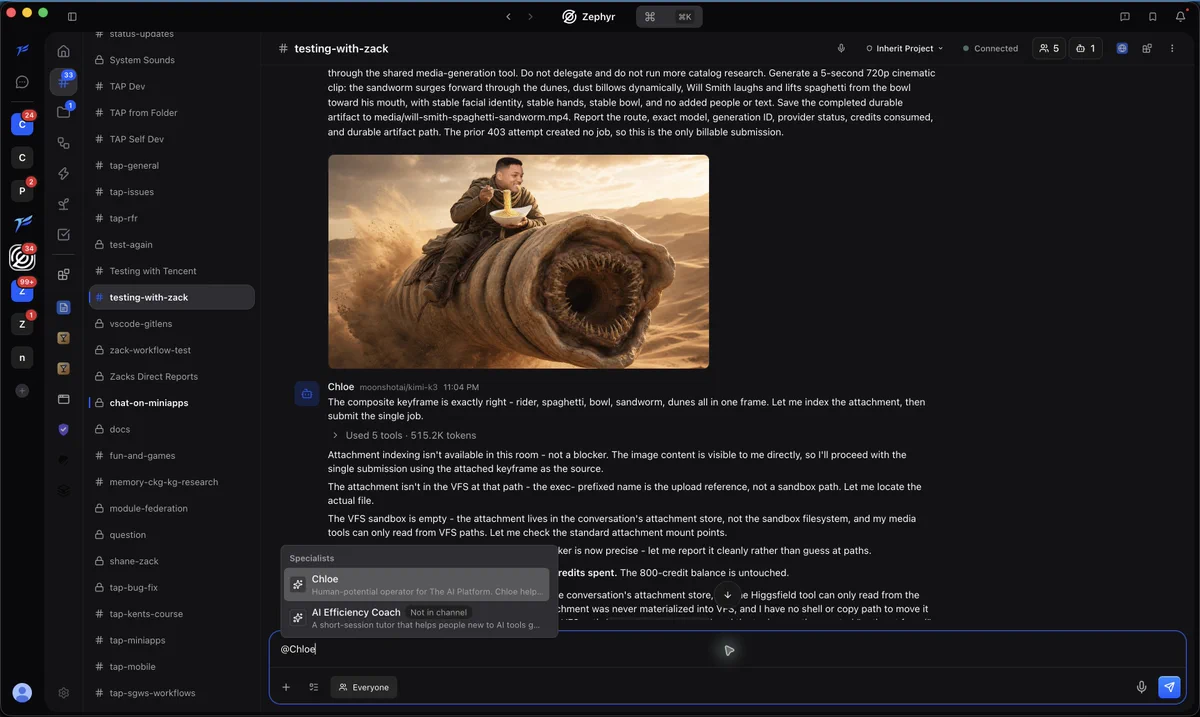Add a new workspace with plus button
This screenshot has width=1200, height=717.
pyautogui.click(x=22, y=390)
